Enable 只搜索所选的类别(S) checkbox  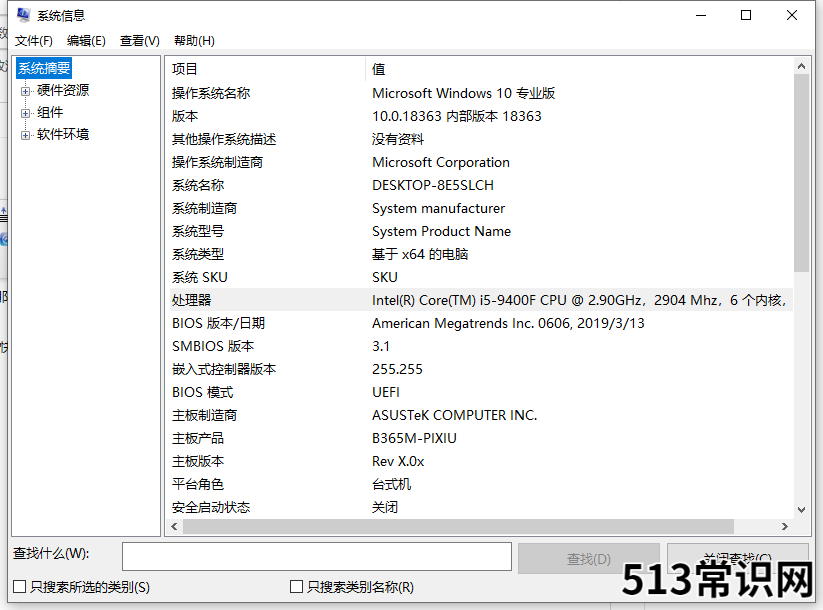tap(19, 586)
